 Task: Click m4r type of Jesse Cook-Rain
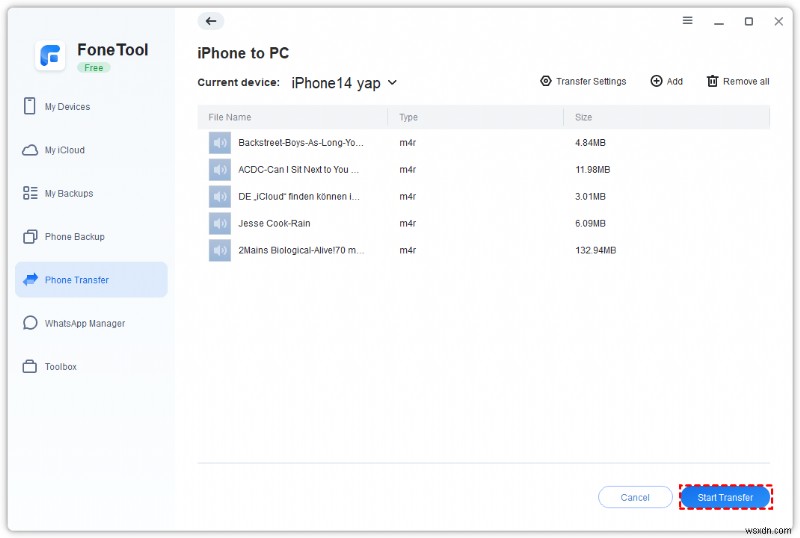point(408,224)
